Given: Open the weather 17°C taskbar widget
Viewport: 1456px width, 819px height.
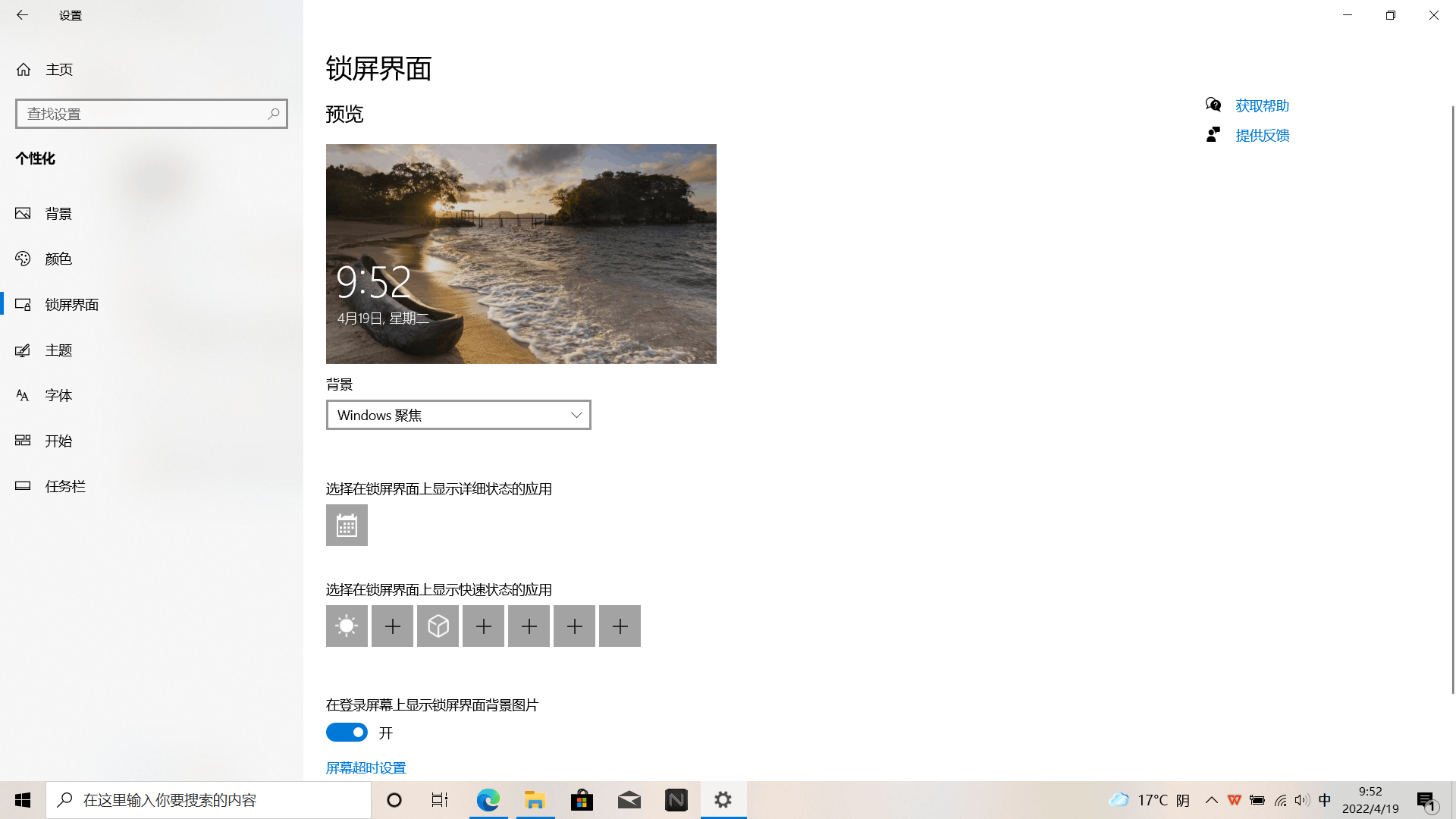Looking at the screenshot, I should pos(1149,800).
